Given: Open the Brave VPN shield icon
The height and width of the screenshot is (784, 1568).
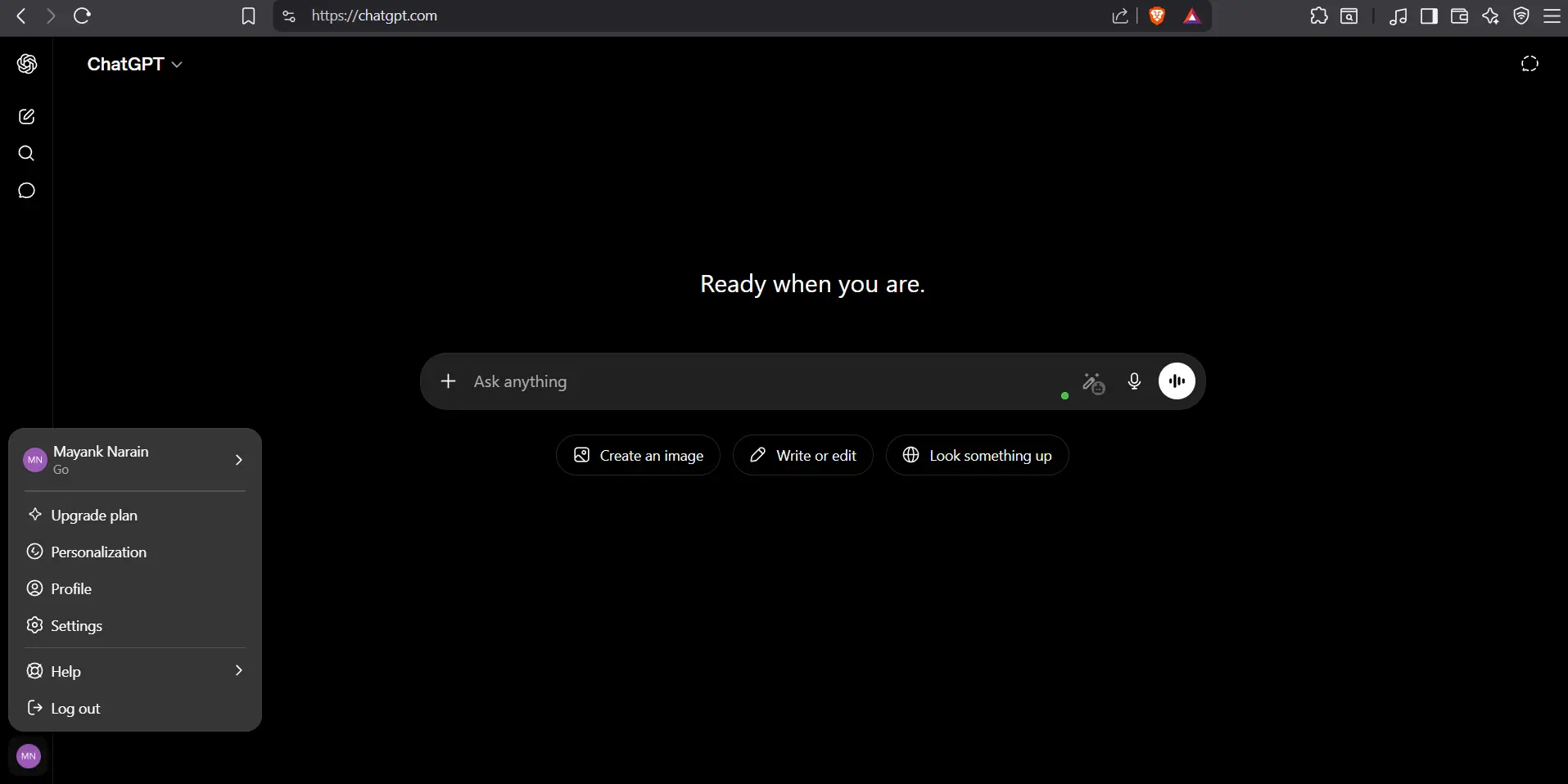Looking at the screenshot, I should pos(1521,16).
